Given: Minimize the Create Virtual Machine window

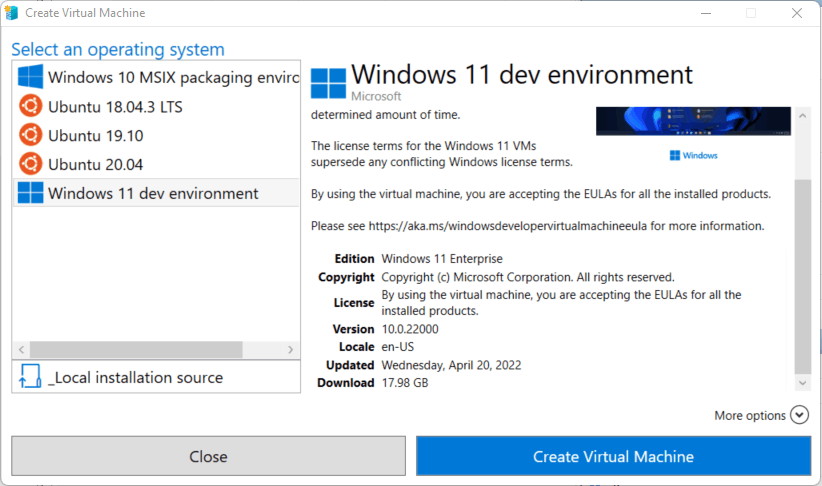Looking at the screenshot, I should (x=706, y=13).
